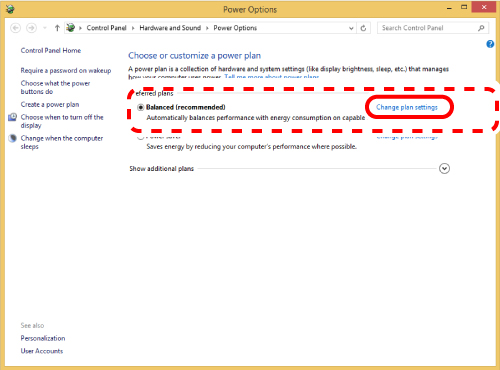Open the recent locations dropdown arrow
Viewport: 500px width, 370px height.
pos(45,28)
